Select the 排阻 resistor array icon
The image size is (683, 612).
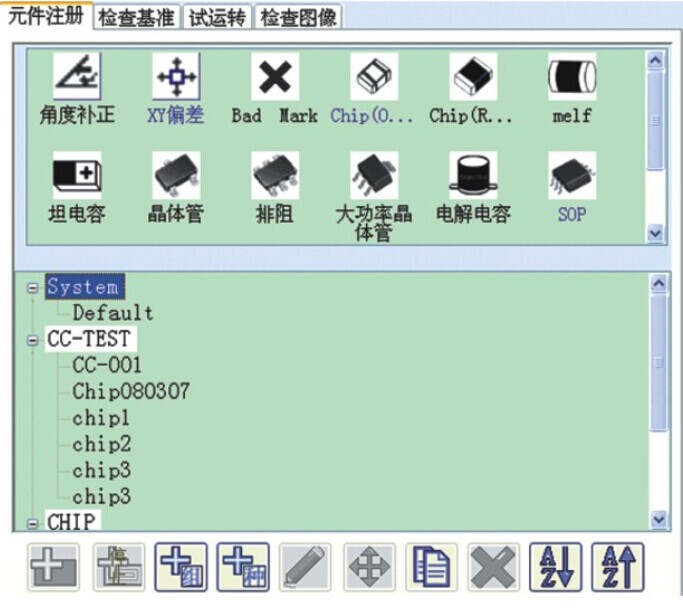coord(274,177)
